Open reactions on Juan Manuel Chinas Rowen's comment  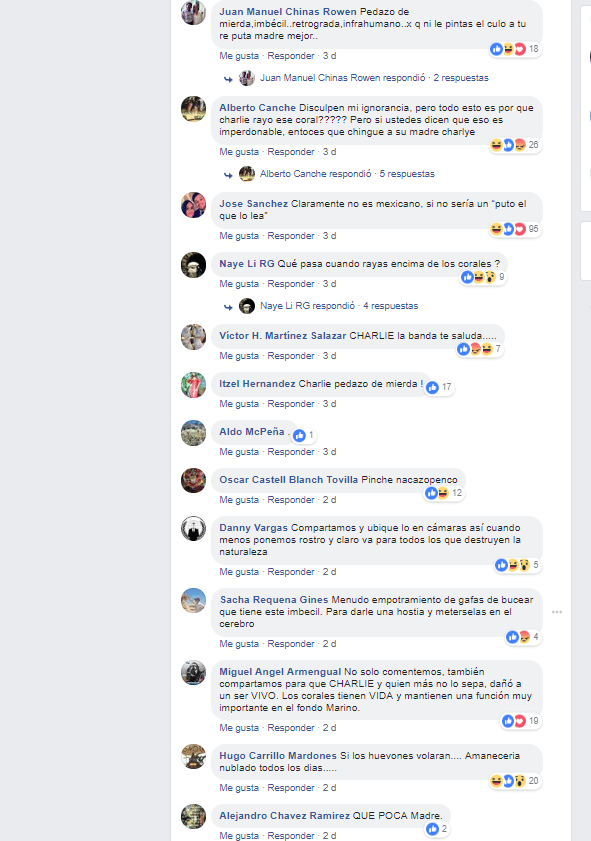point(514,49)
